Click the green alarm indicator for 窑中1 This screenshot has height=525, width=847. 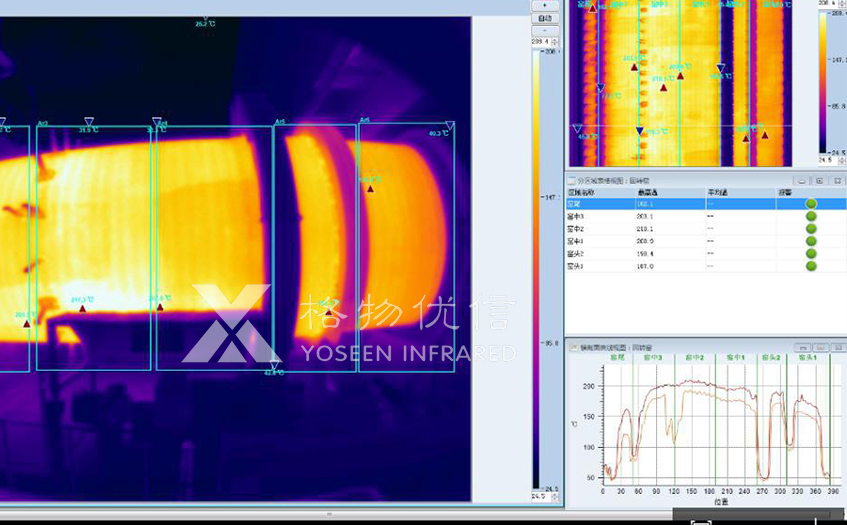(x=811, y=241)
